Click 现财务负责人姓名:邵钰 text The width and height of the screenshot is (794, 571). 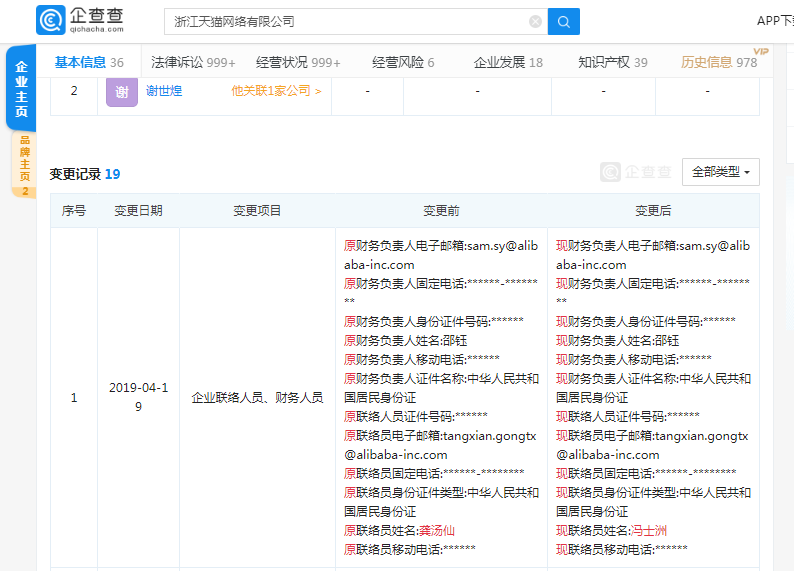(x=618, y=341)
